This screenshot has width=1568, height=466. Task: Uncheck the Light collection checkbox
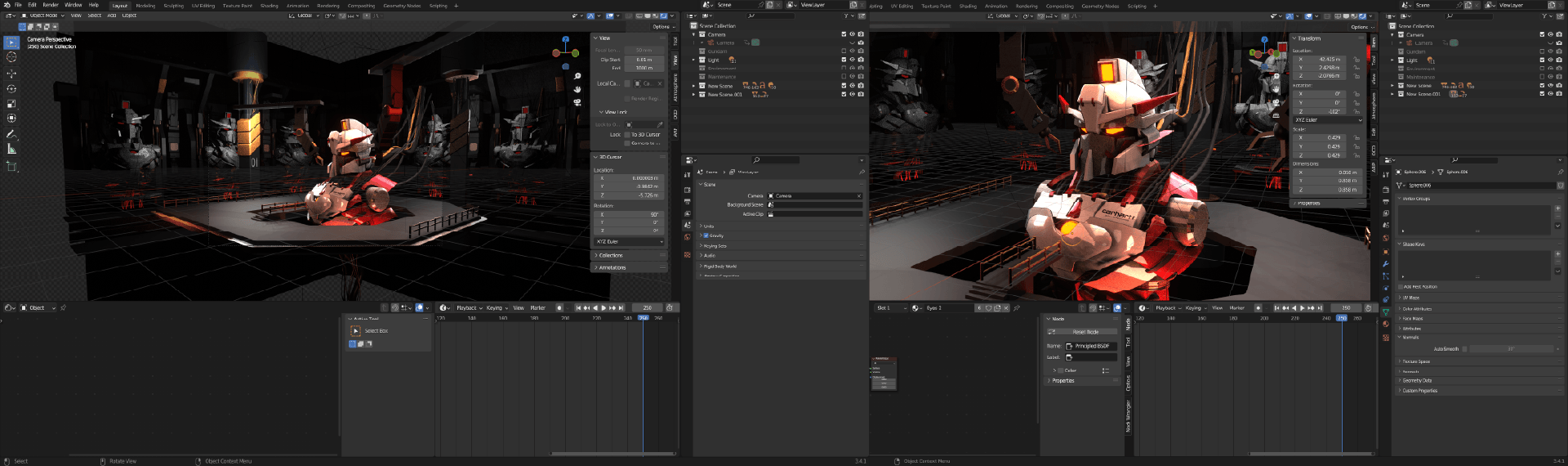click(x=844, y=60)
